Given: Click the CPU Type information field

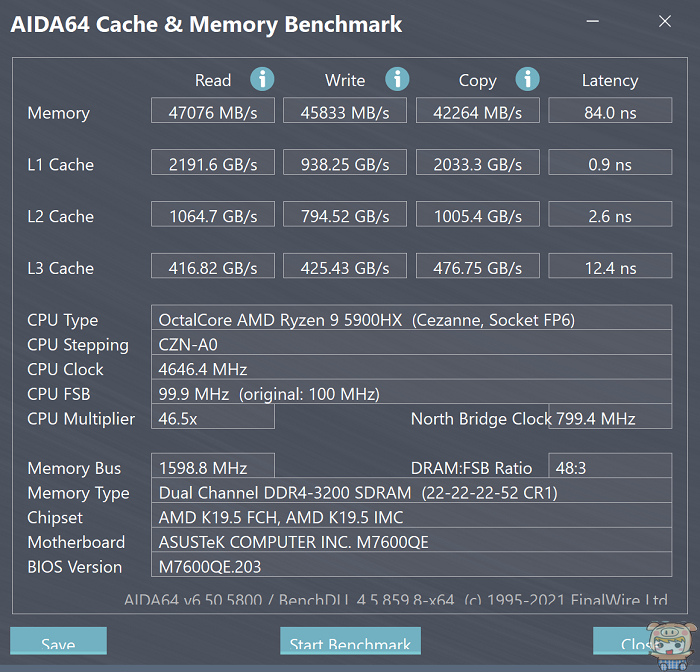Looking at the screenshot, I should click(x=411, y=320).
